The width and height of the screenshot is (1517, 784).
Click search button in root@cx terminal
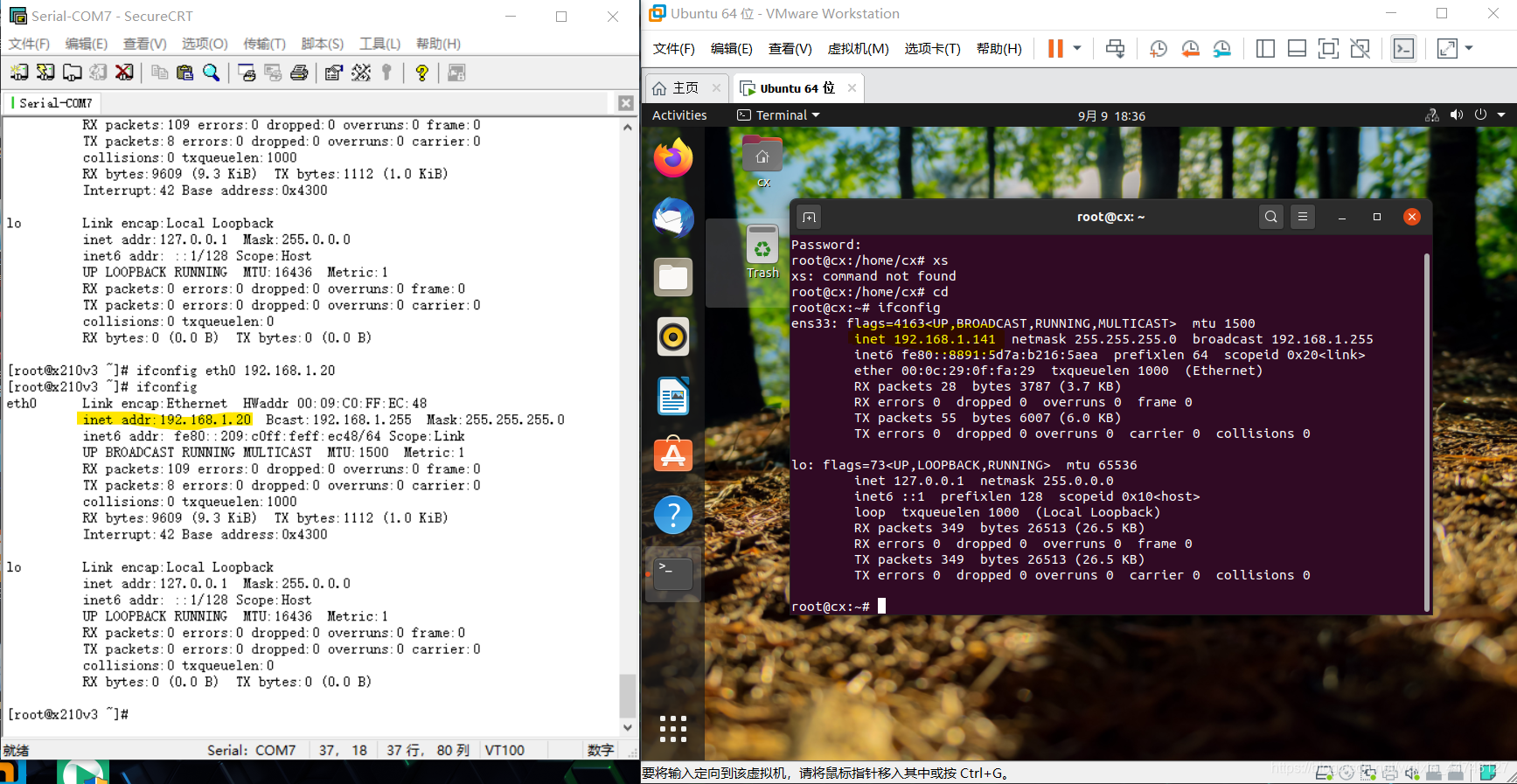(x=1271, y=217)
